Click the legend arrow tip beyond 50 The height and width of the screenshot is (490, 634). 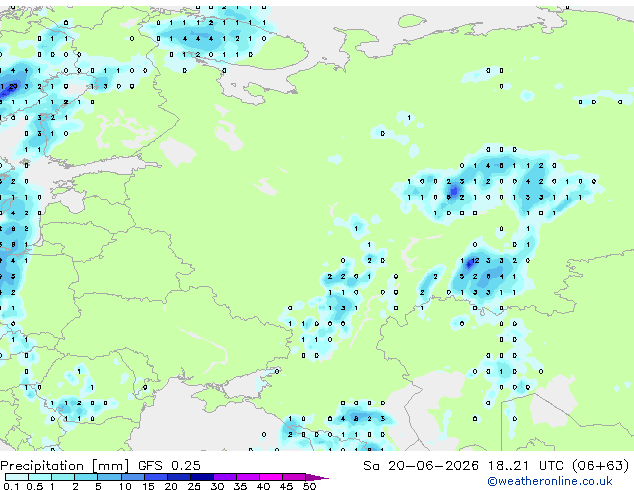(x=317, y=478)
